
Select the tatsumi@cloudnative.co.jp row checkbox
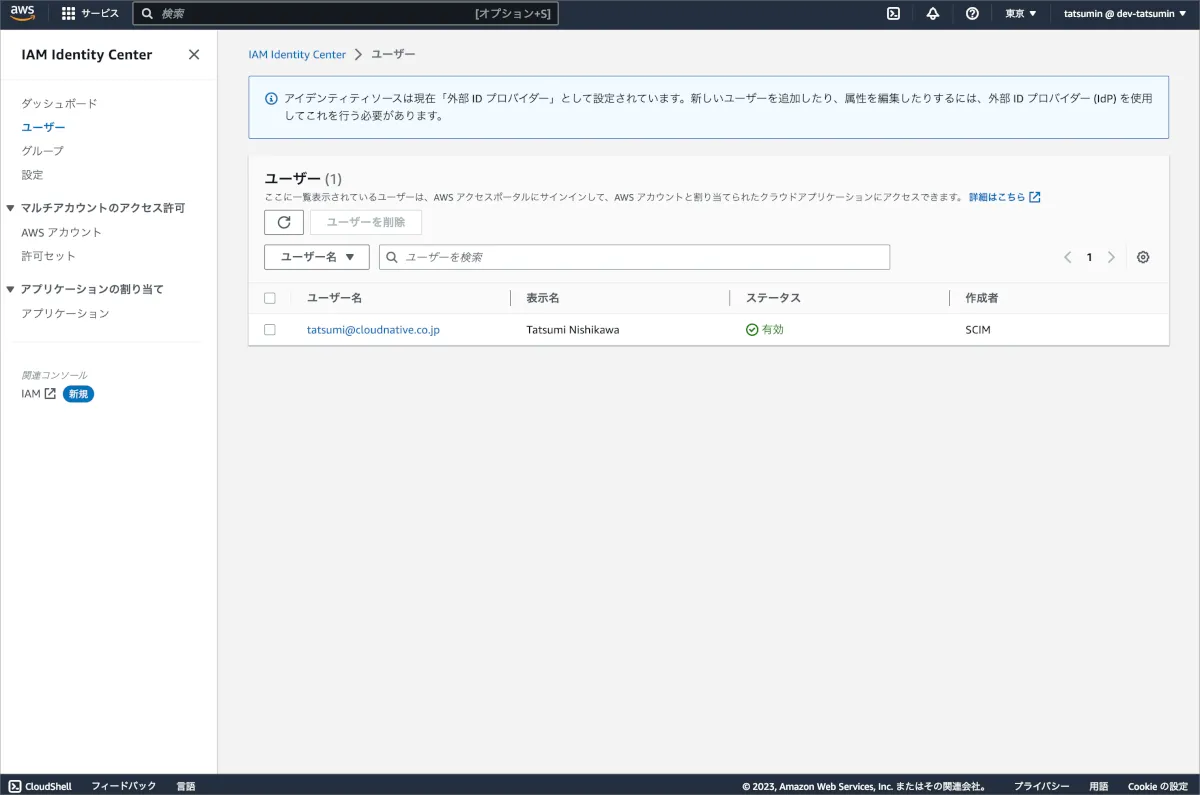(x=270, y=330)
